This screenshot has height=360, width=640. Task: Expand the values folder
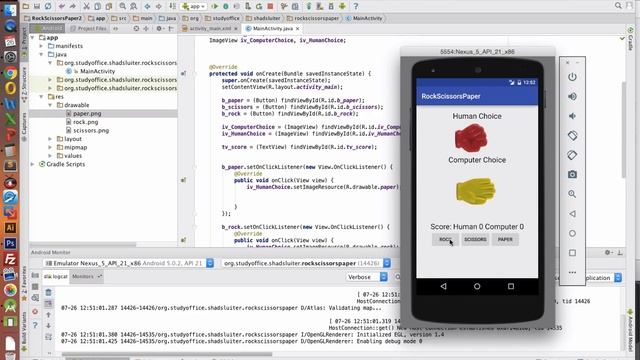point(50,156)
